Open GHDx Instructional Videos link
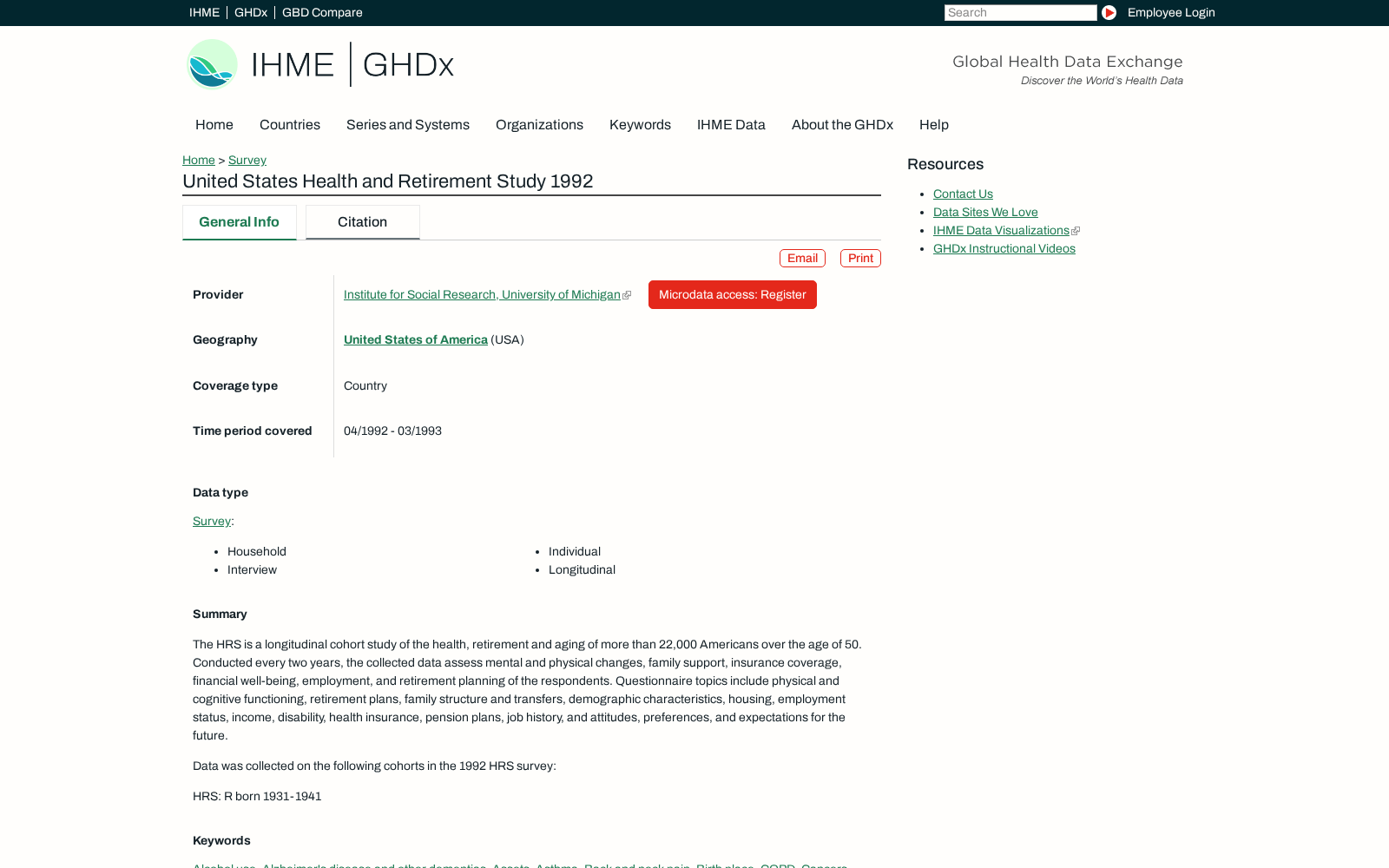Image resolution: width=1389 pixels, height=868 pixels. [x=1004, y=248]
